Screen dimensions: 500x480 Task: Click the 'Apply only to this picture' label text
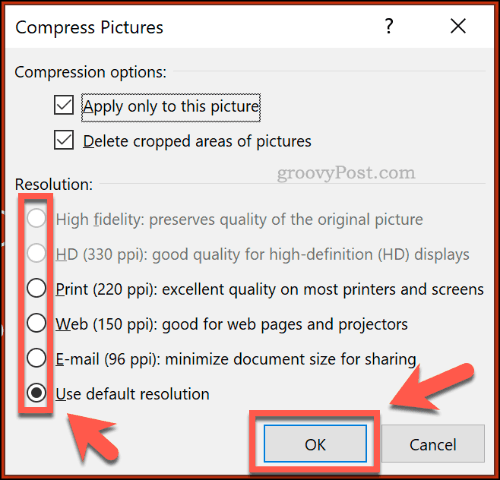(x=171, y=107)
